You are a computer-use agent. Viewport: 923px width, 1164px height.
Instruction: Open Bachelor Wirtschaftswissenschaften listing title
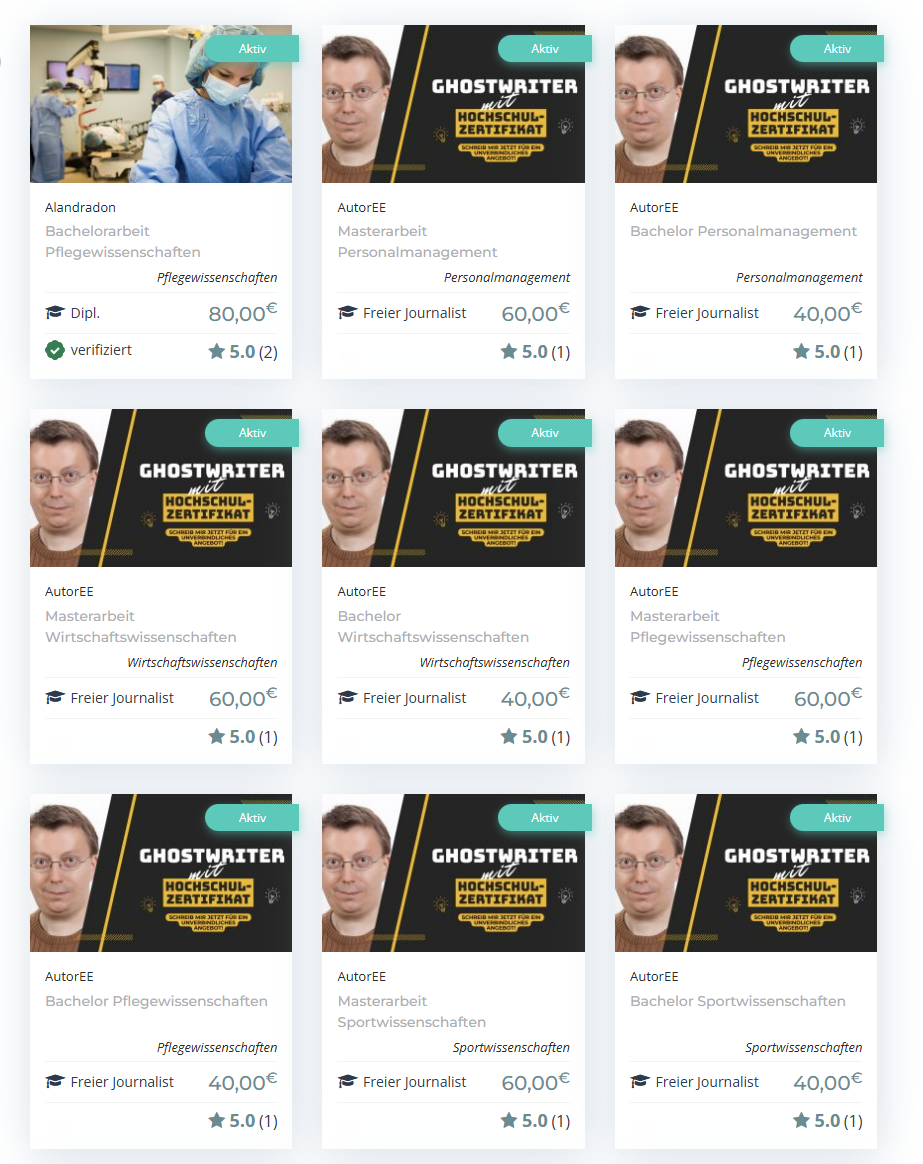[x=433, y=627]
